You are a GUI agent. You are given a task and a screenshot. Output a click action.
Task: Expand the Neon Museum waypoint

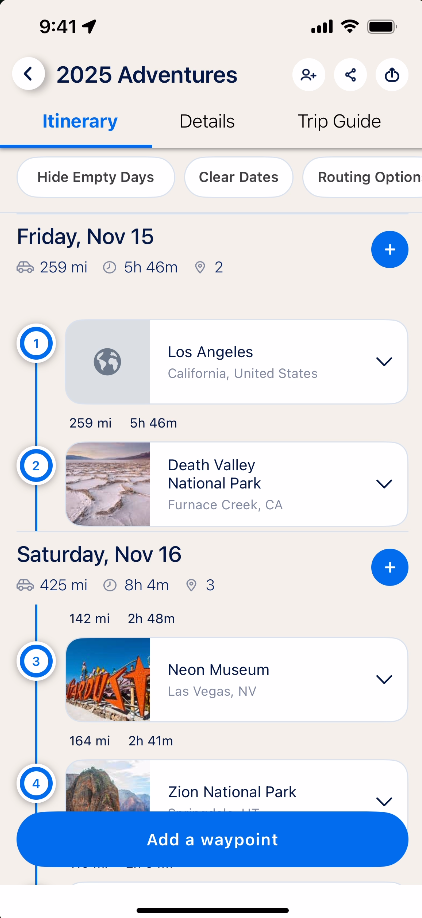[x=384, y=680]
